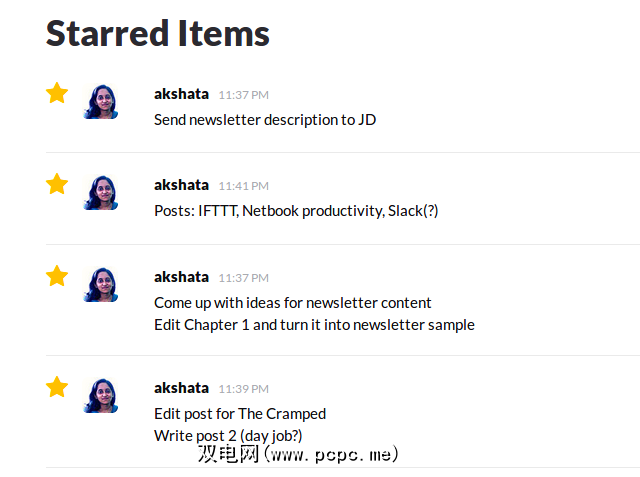The width and height of the screenshot is (640, 477).
Task: Open the 11:37 PM timestamp of 'Send newsletter' message
Action: [x=243, y=95]
